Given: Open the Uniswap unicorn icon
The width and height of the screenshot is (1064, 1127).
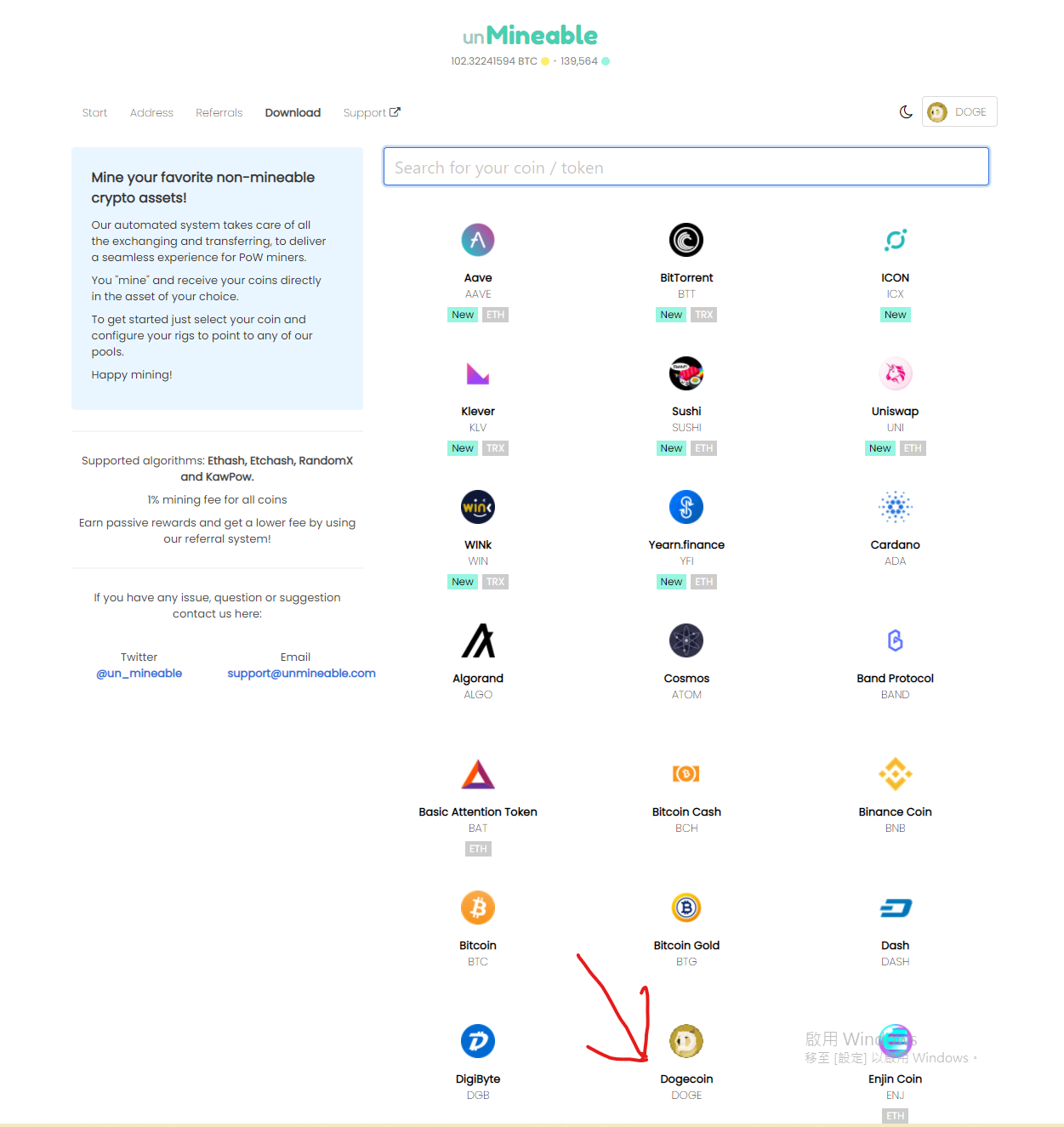Looking at the screenshot, I should (x=895, y=373).
